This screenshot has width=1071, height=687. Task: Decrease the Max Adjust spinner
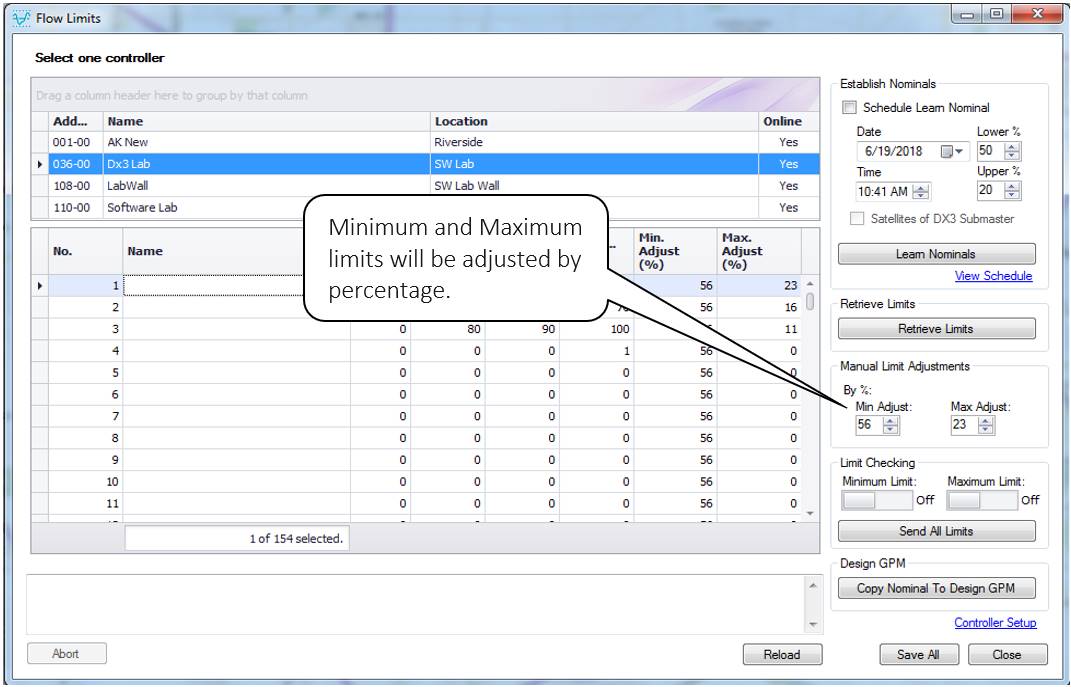pos(986,430)
